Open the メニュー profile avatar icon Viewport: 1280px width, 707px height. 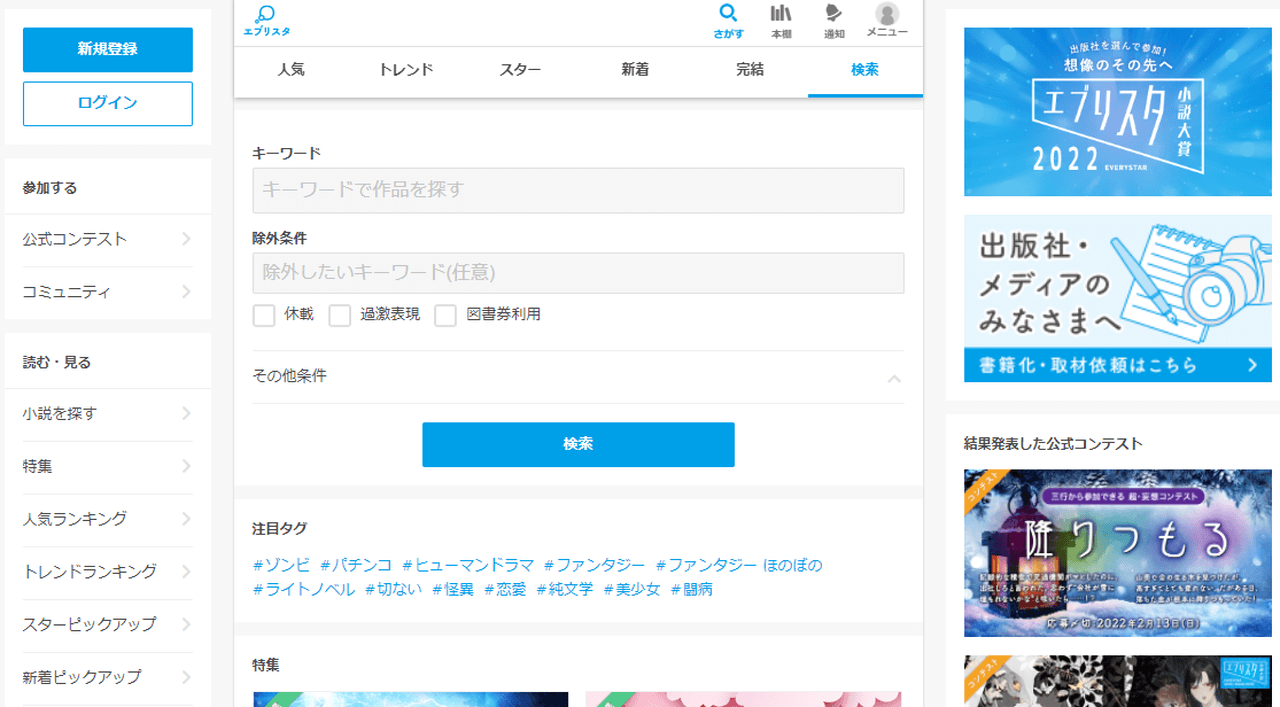(x=886, y=14)
